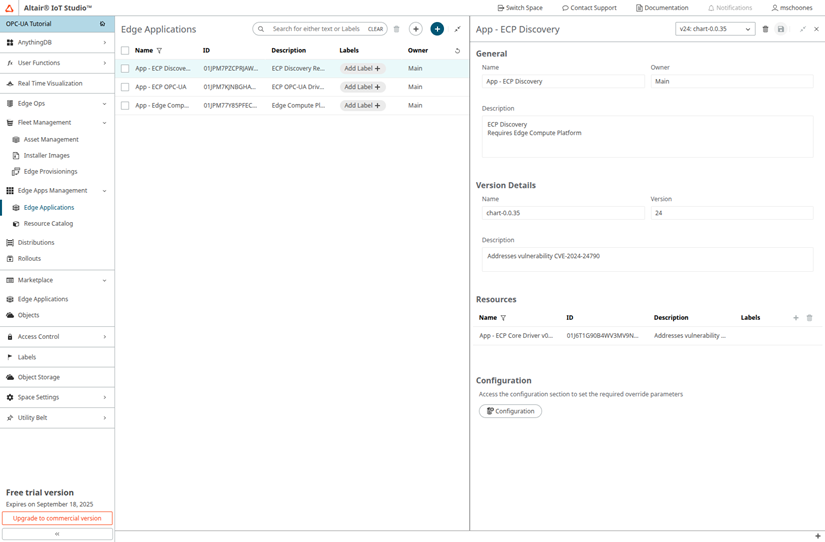
Task: Click save icon in details panel
Action: coord(781,29)
